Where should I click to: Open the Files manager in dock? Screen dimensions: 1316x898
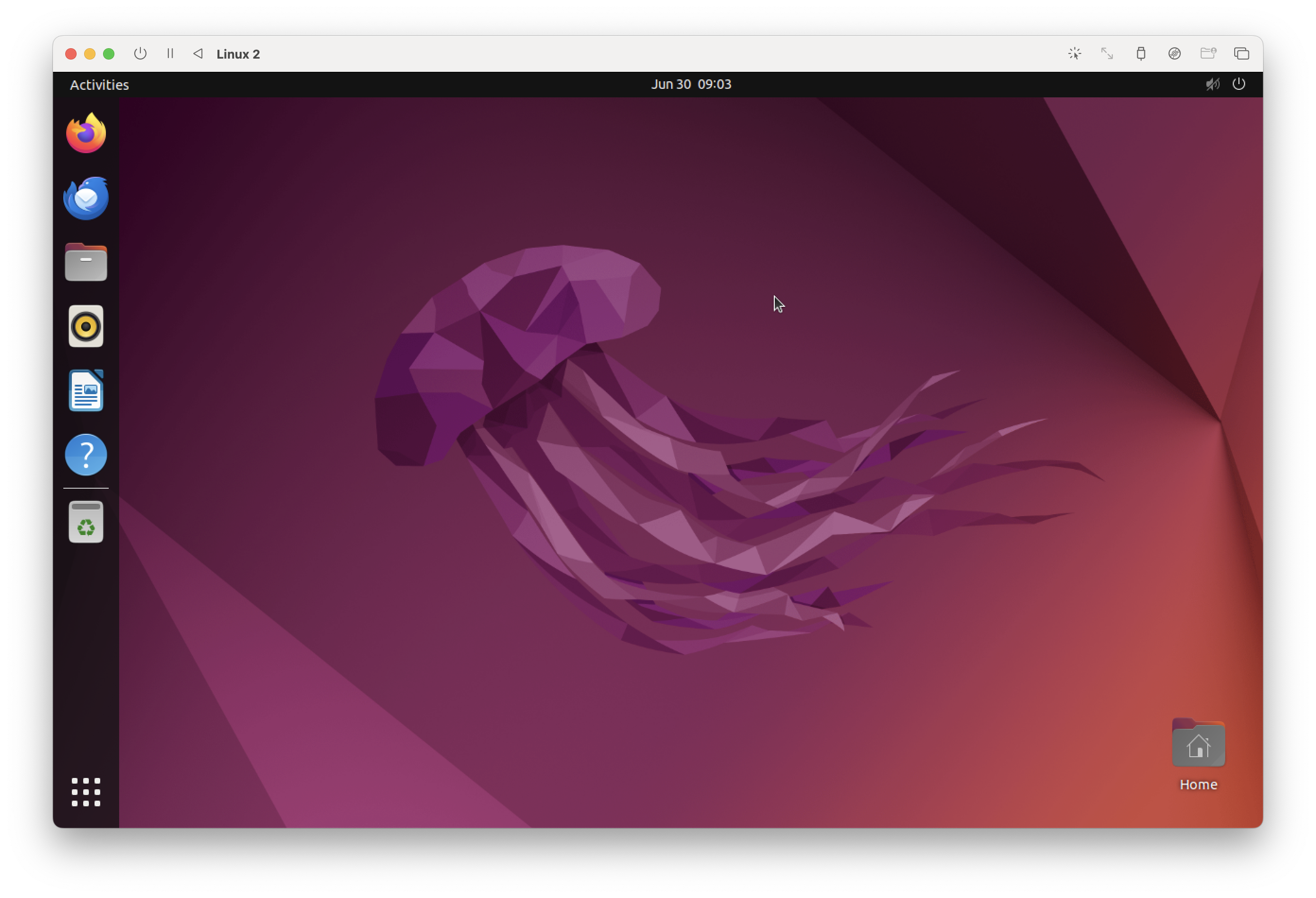(x=86, y=262)
